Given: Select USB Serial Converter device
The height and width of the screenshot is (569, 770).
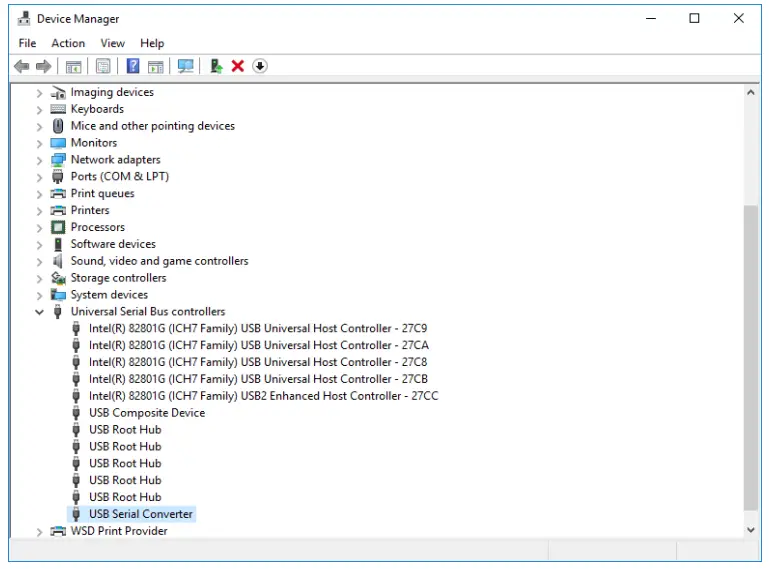Looking at the screenshot, I should pos(141,514).
